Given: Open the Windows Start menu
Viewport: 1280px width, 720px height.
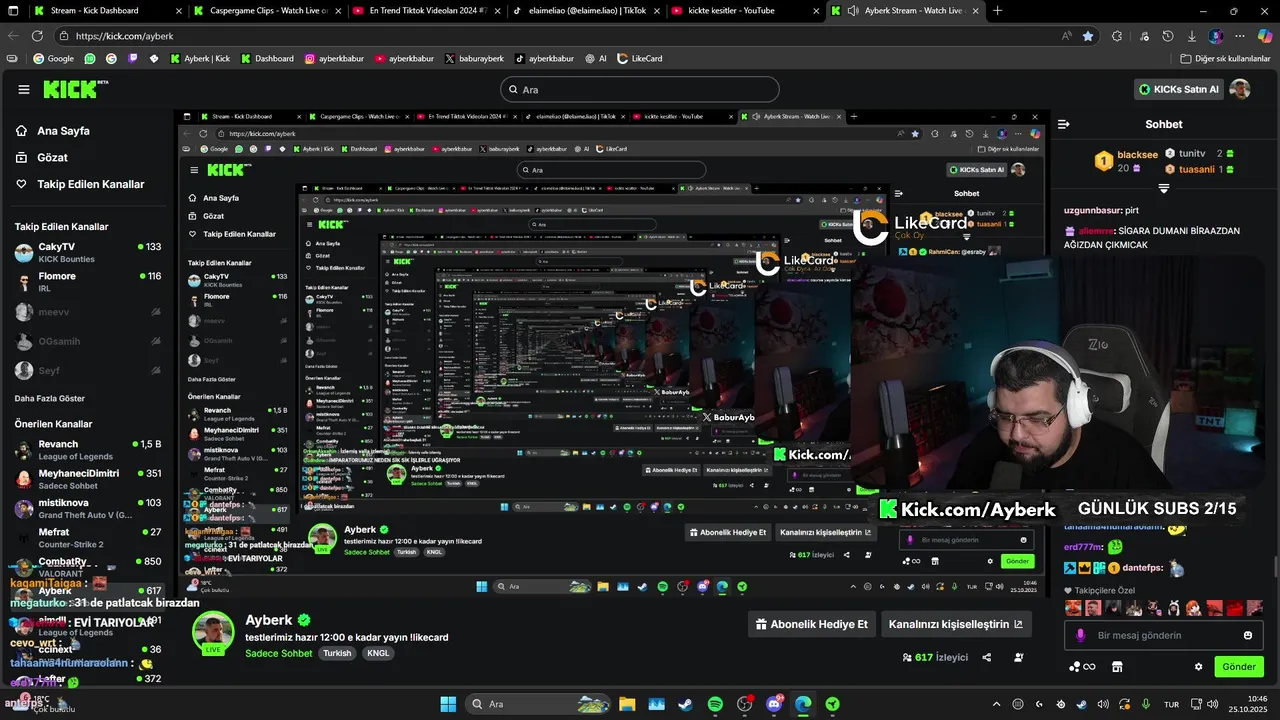Looking at the screenshot, I should click(448, 704).
